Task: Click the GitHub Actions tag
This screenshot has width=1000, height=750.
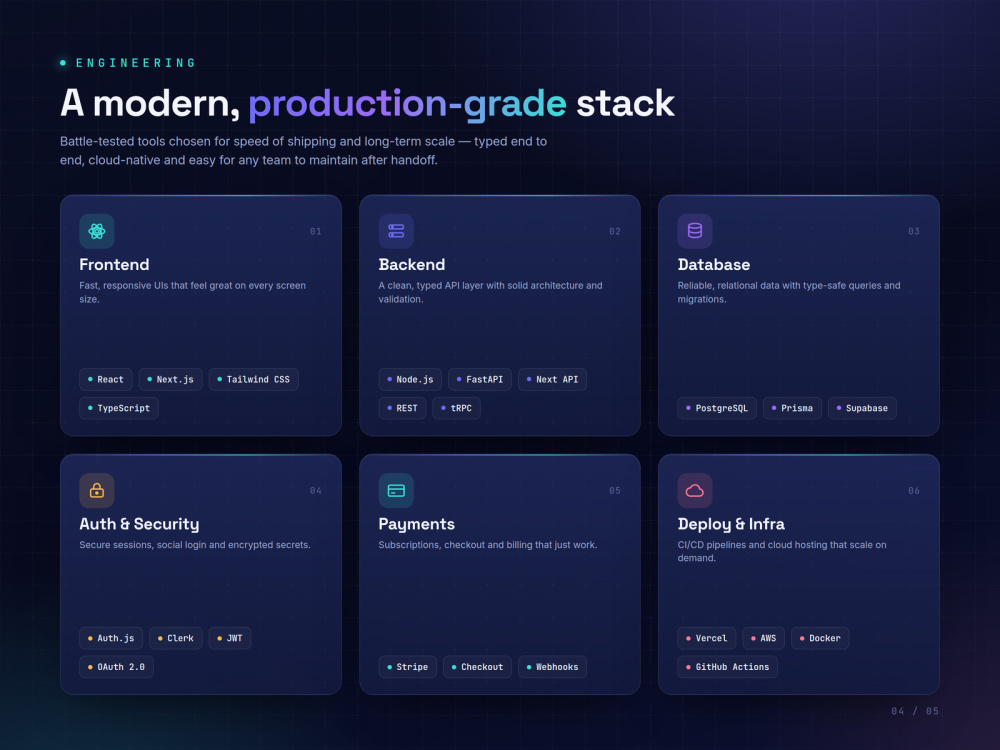Action: pyautogui.click(x=727, y=667)
